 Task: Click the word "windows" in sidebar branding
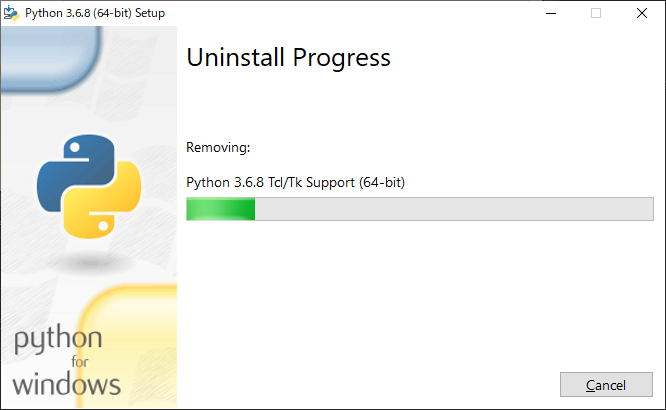[67, 383]
